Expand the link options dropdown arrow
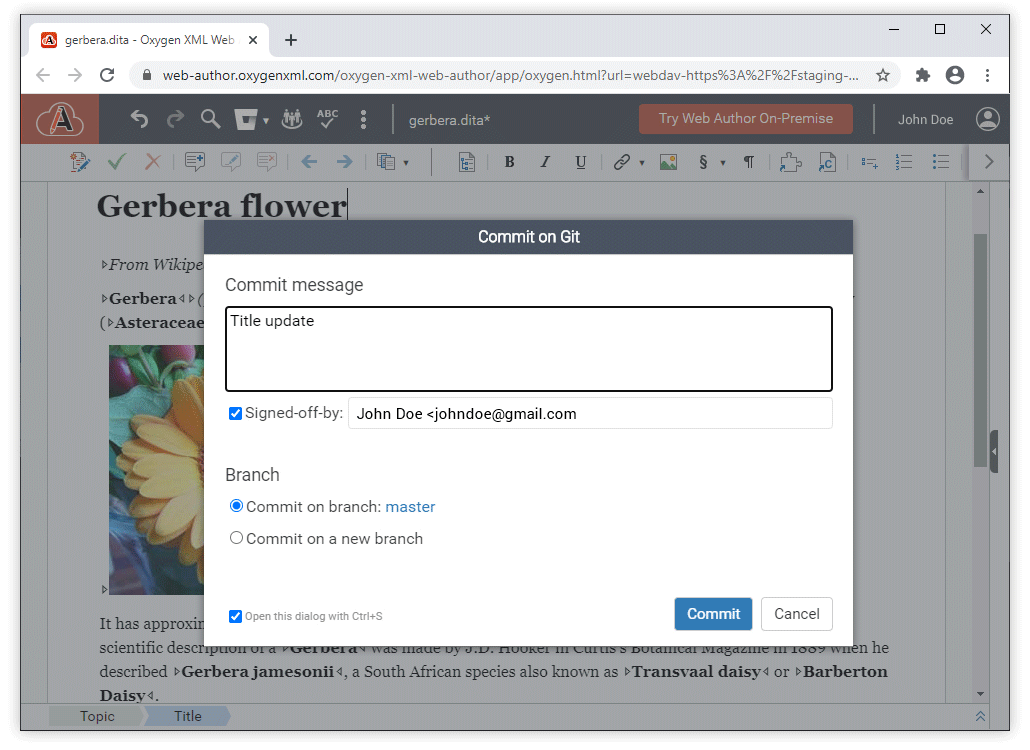1030x750 pixels. pos(642,163)
